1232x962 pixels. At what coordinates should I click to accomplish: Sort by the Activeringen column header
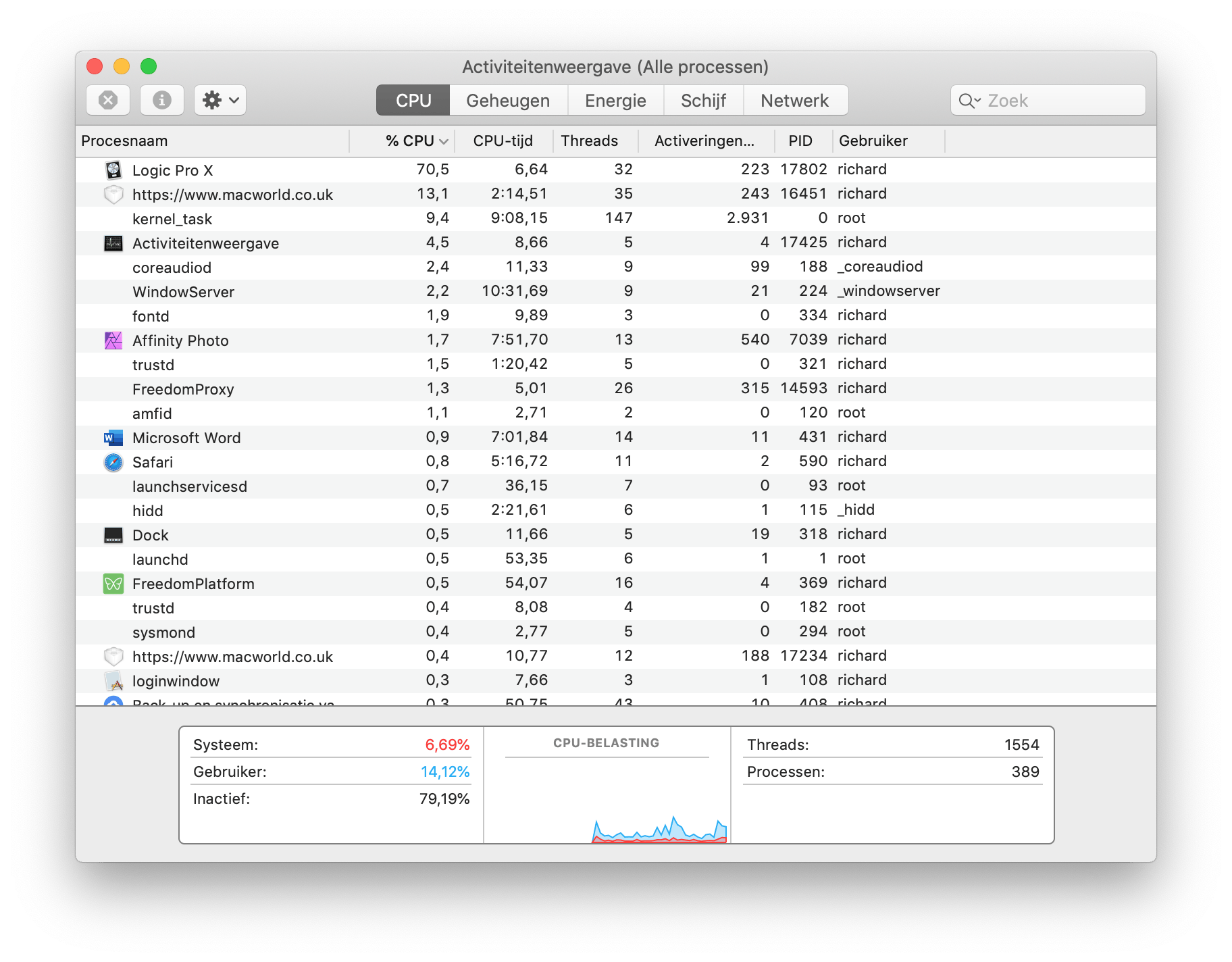pyautogui.click(x=707, y=141)
